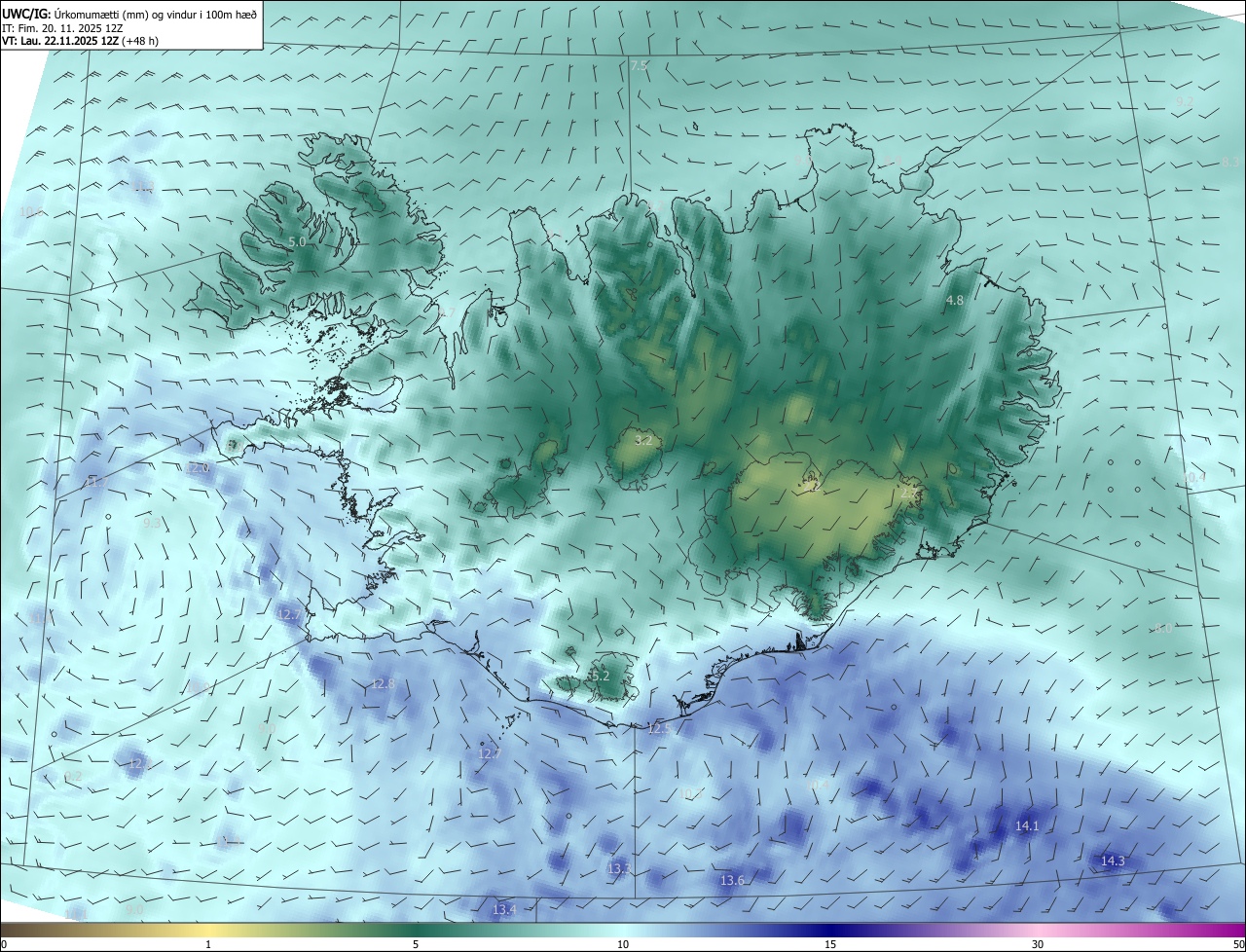Click the 9.3 value west of Iceland
This screenshot has width=1246, height=952.
pyautogui.click(x=152, y=524)
